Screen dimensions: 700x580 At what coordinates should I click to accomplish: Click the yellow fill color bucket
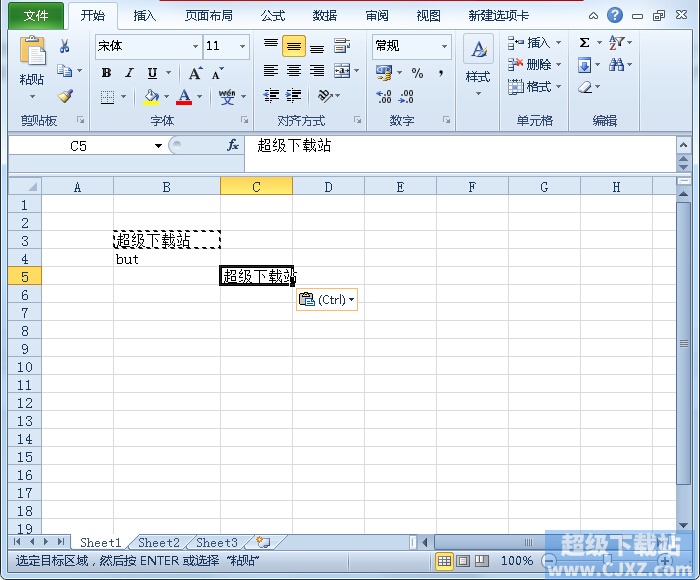(x=151, y=97)
